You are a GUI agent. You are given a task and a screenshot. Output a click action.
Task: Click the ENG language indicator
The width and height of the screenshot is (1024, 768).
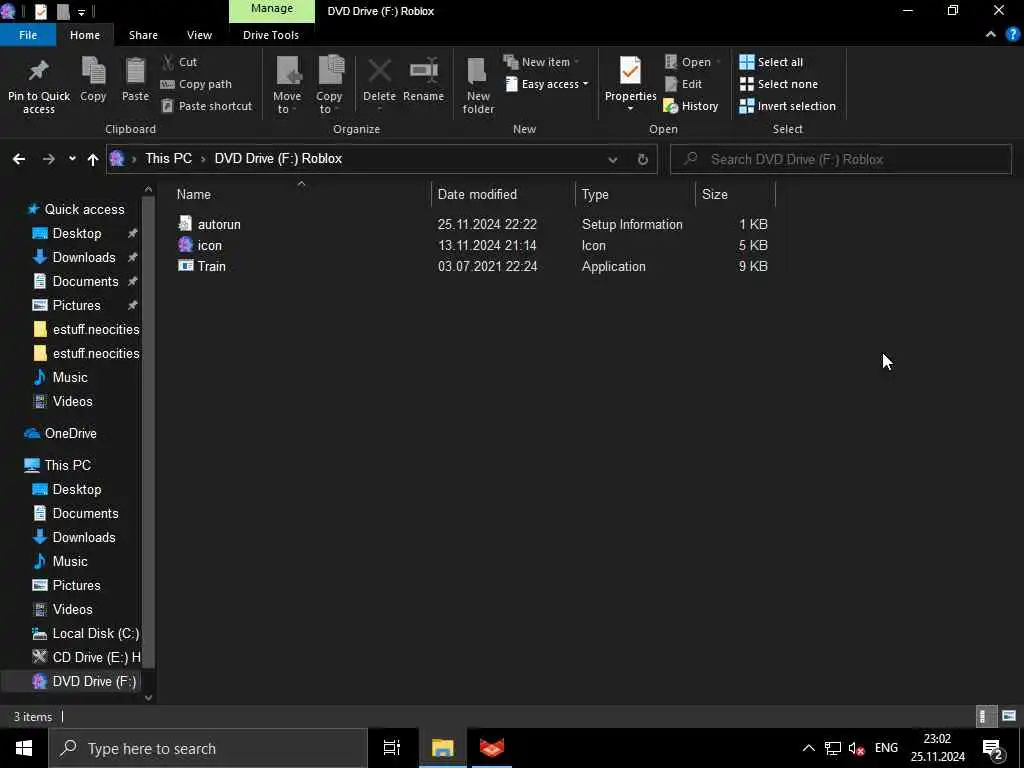(886, 748)
